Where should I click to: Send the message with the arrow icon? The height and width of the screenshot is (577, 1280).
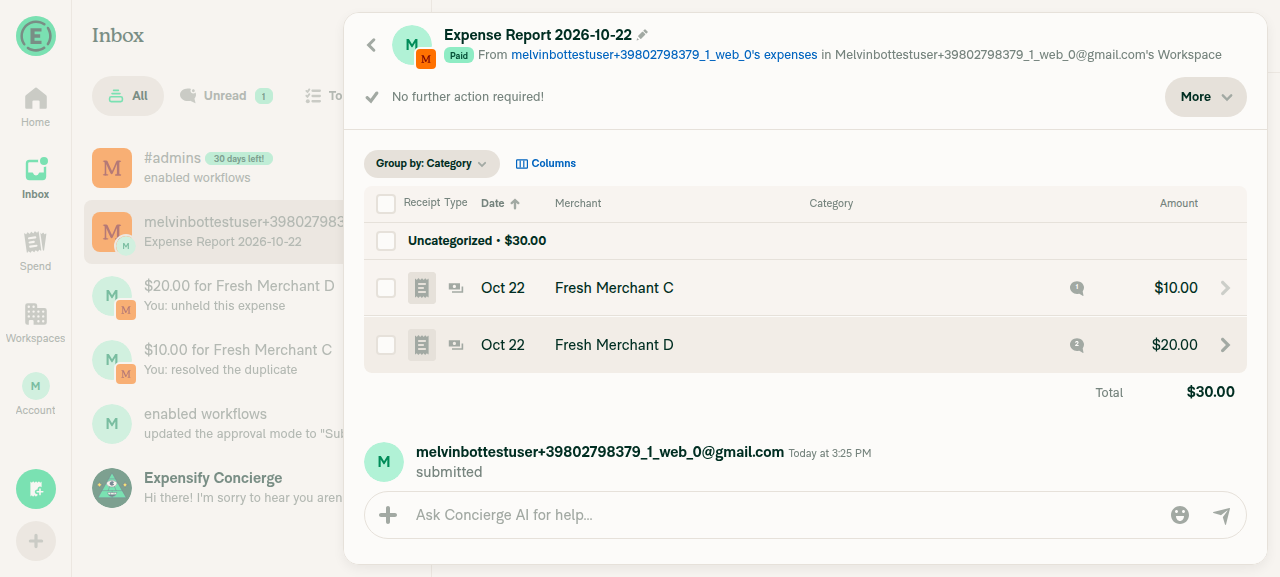[1222, 515]
